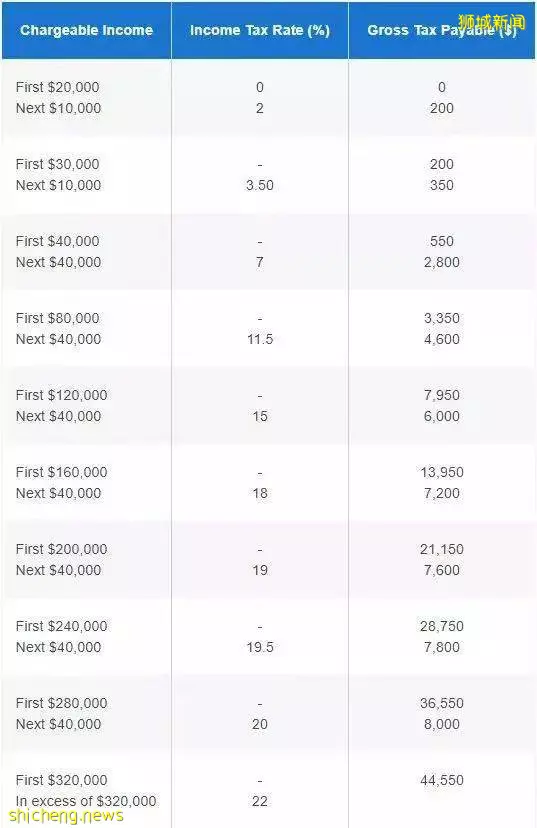Select the 13,950 tax payable value
Image resolution: width=537 pixels, height=828 pixels.
[x=442, y=473]
